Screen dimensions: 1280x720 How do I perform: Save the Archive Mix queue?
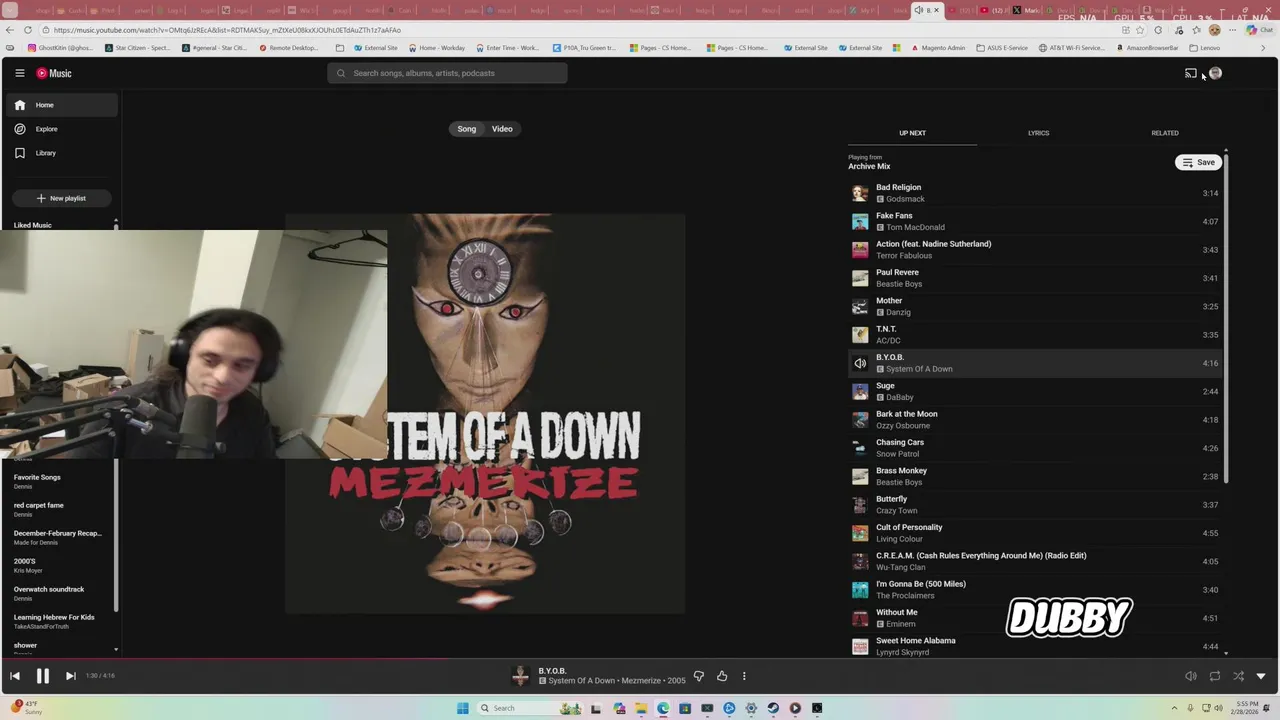tap(1198, 162)
